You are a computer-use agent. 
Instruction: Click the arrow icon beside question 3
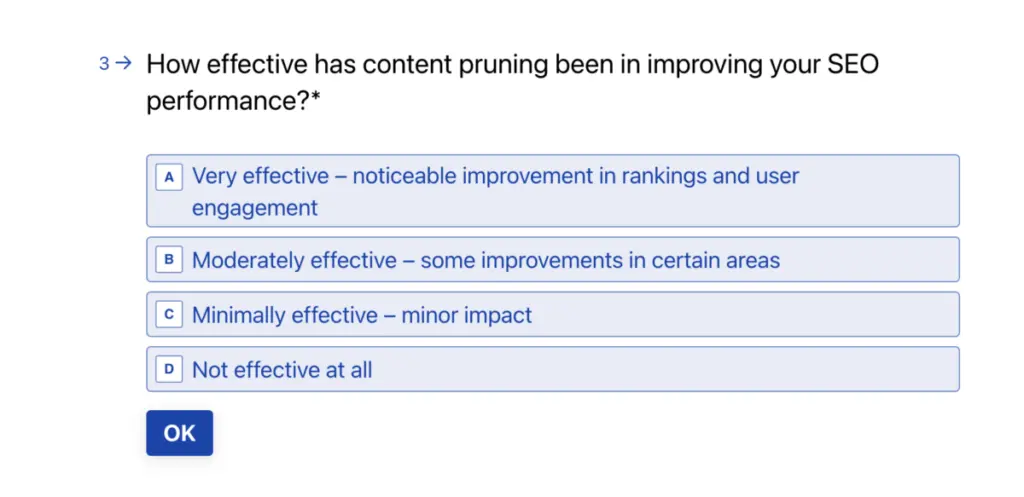(124, 64)
